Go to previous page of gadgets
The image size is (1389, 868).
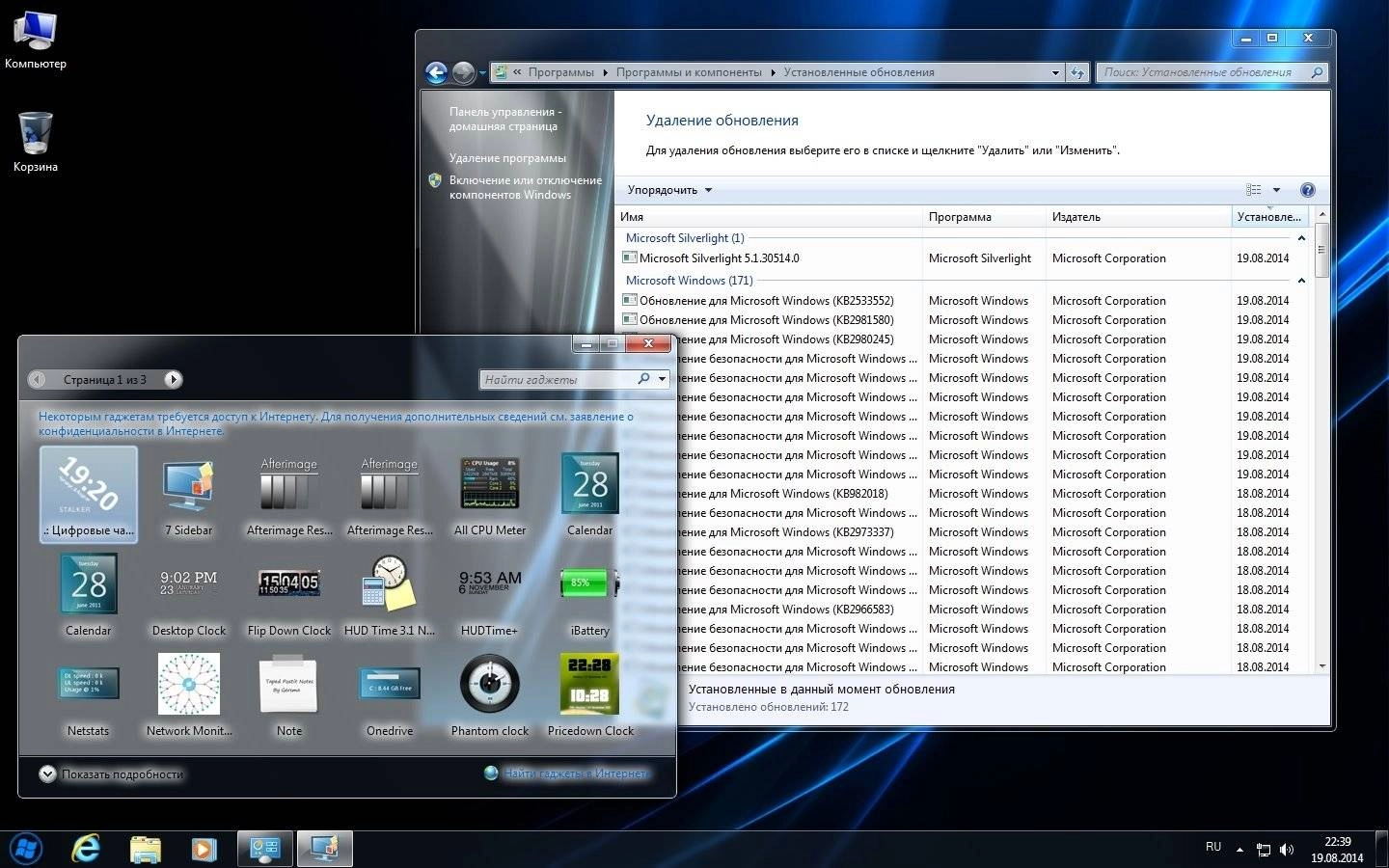[x=38, y=379]
